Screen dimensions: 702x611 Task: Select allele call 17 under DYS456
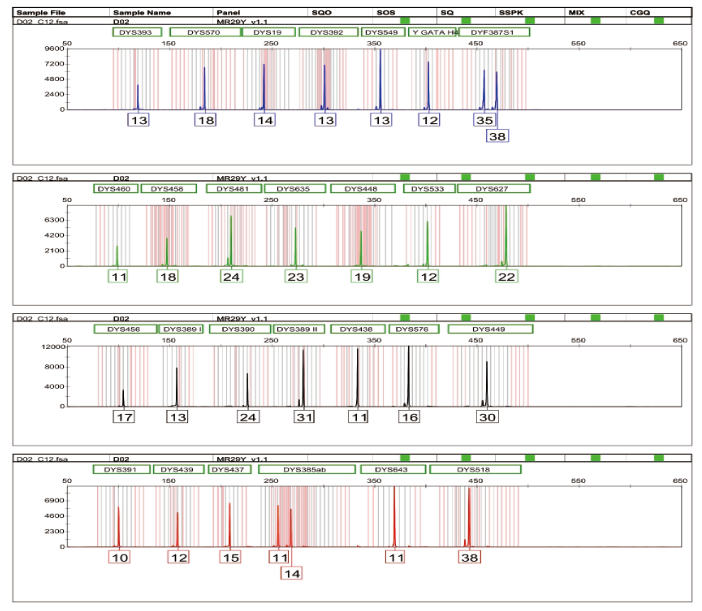[125, 416]
